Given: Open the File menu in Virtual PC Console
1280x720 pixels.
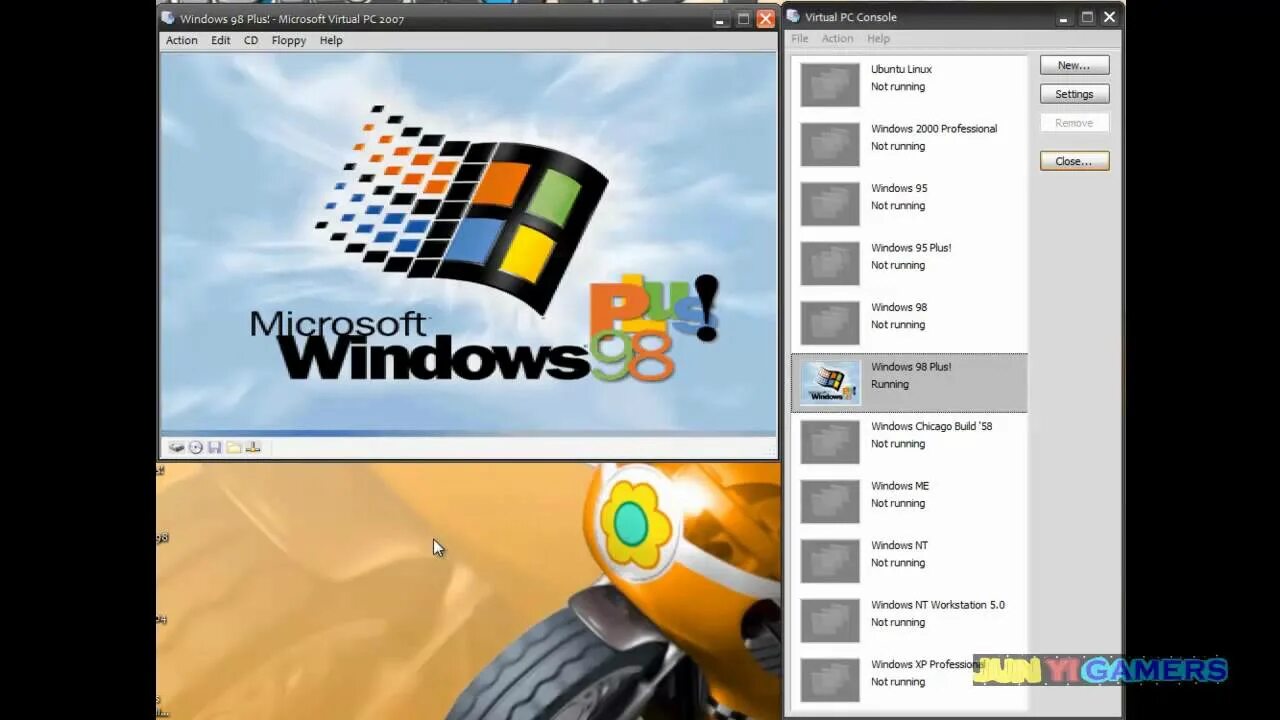Looking at the screenshot, I should click(x=800, y=38).
